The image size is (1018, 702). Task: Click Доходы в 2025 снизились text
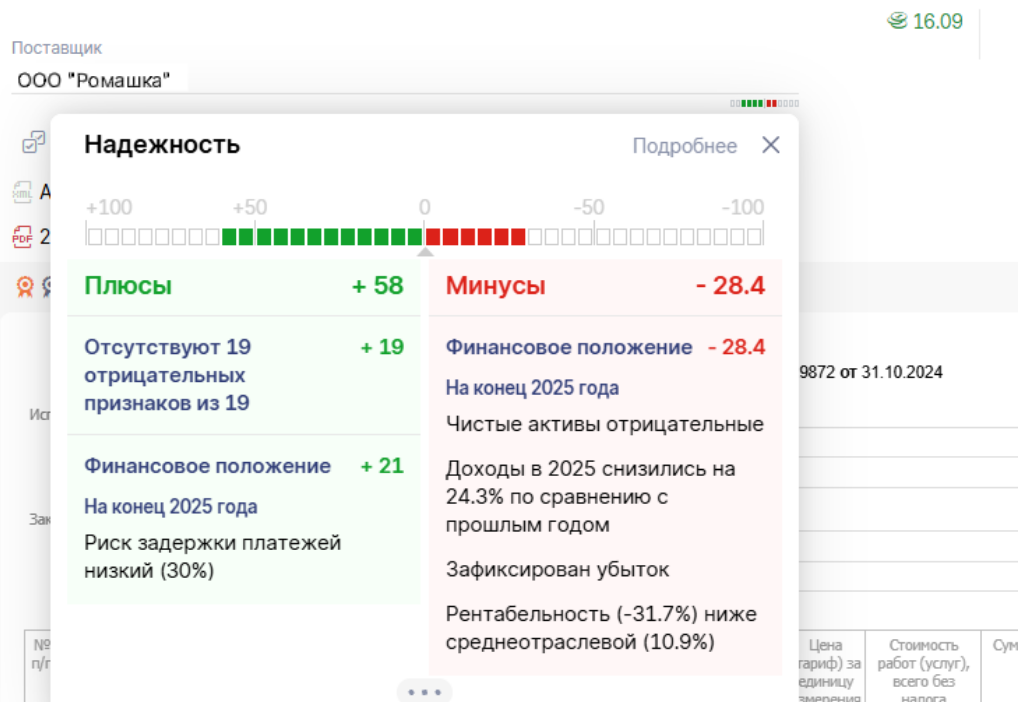(x=590, y=496)
